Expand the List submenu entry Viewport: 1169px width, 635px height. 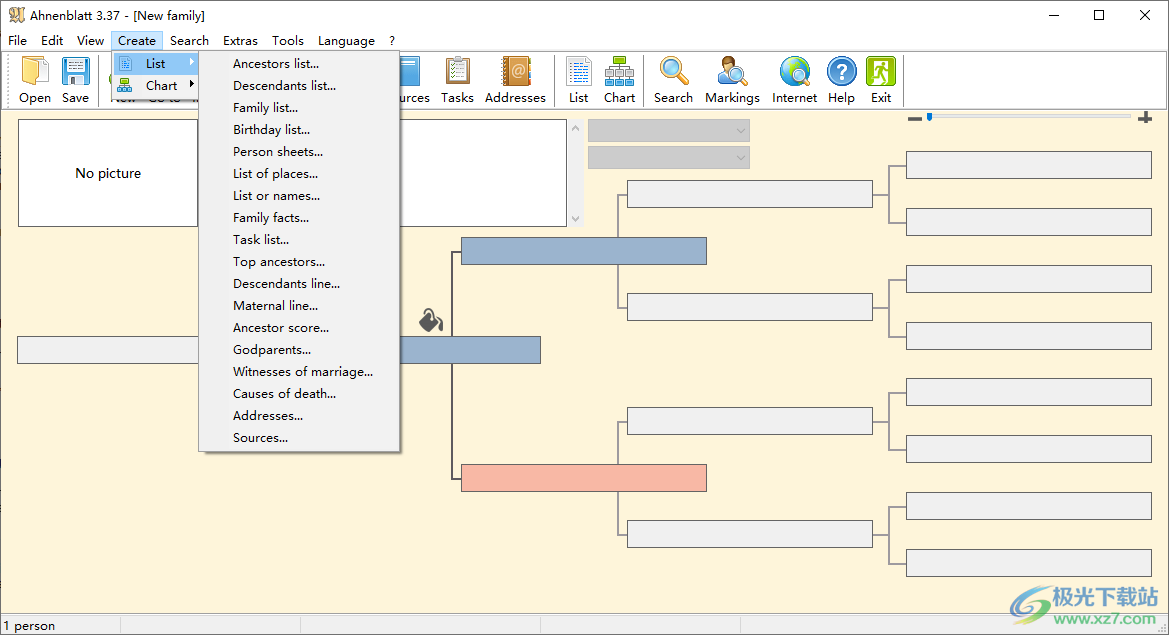point(156,63)
